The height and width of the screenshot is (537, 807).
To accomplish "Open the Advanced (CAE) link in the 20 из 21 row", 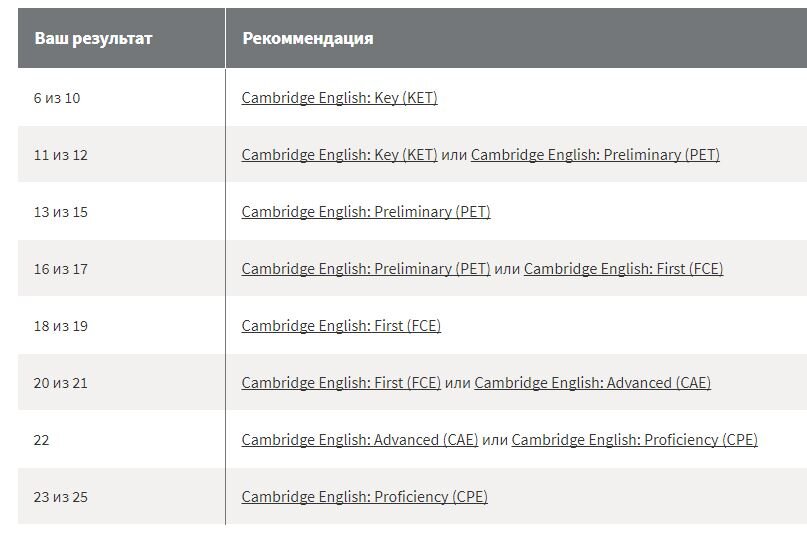I will pos(592,383).
